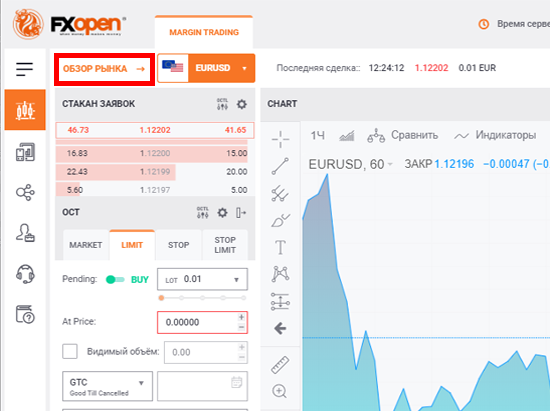This screenshot has width=550, height=411.
Task: Select the crosshair cursor tool
Action: coord(280,139)
